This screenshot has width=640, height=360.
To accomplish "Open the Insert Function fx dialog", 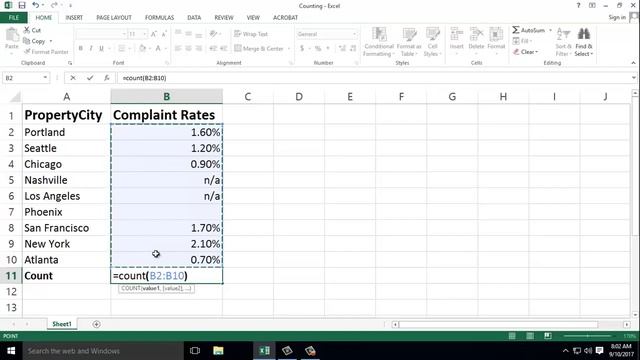I will click(x=107, y=78).
